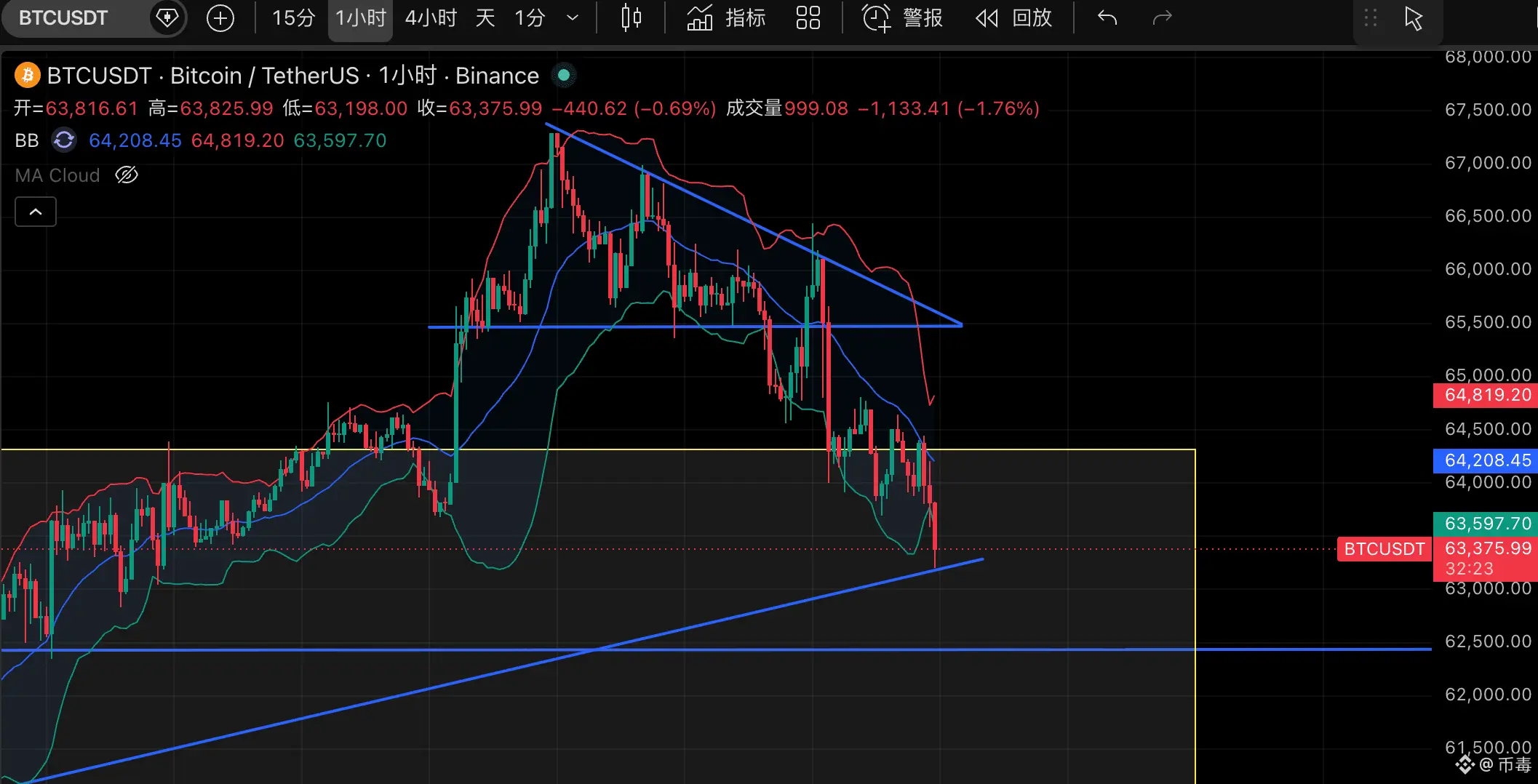Screen dimensions: 1538x784
Task: Switch to the 天 daily timeframe
Action: point(485,17)
